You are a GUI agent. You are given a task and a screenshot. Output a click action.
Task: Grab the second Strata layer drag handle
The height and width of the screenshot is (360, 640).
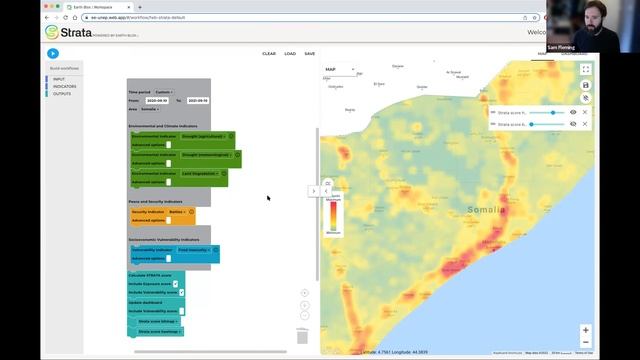pos(493,124)
